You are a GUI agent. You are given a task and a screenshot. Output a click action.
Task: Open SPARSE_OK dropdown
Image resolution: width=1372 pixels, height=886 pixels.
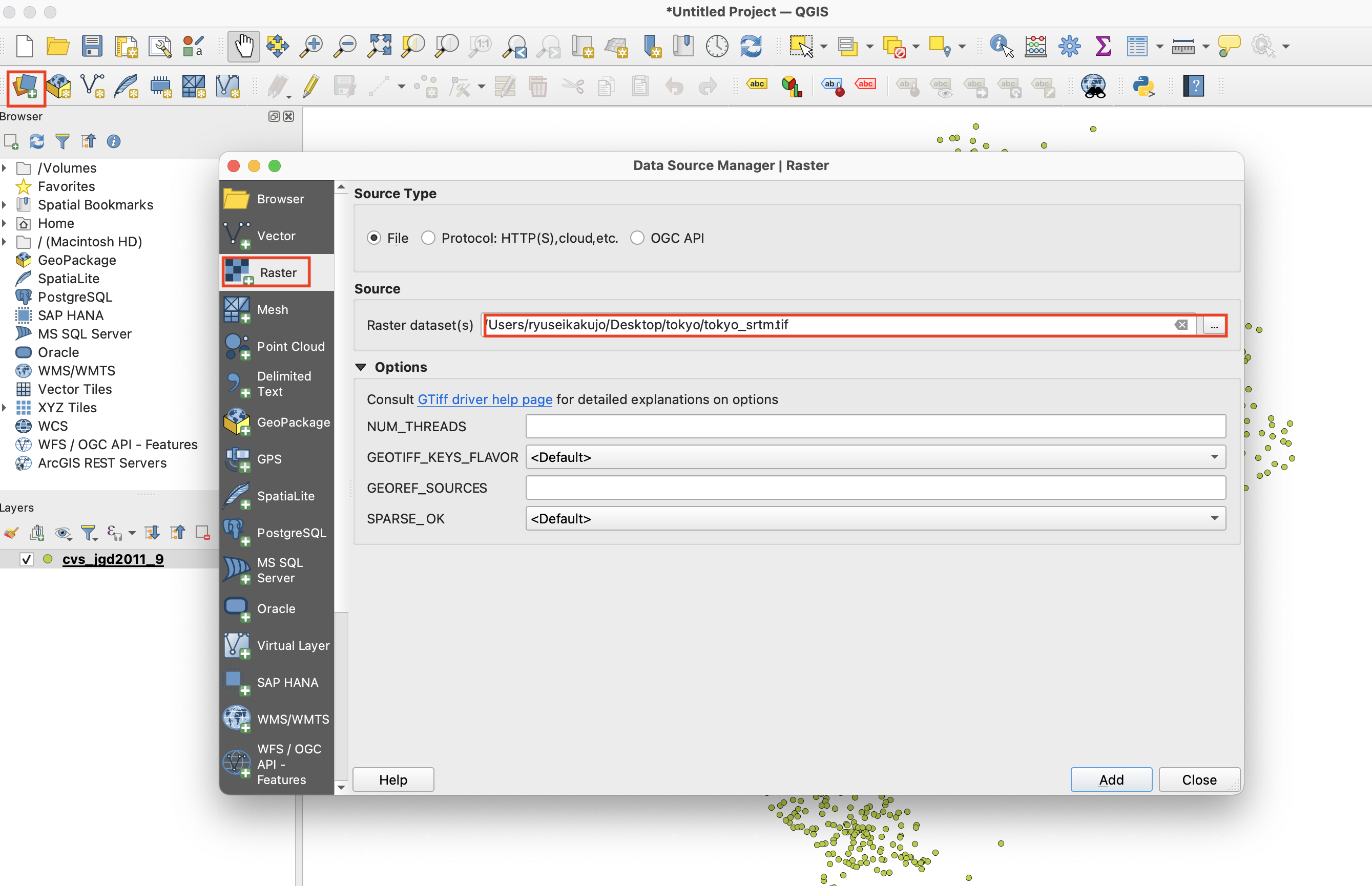click(x=876, y=519)
